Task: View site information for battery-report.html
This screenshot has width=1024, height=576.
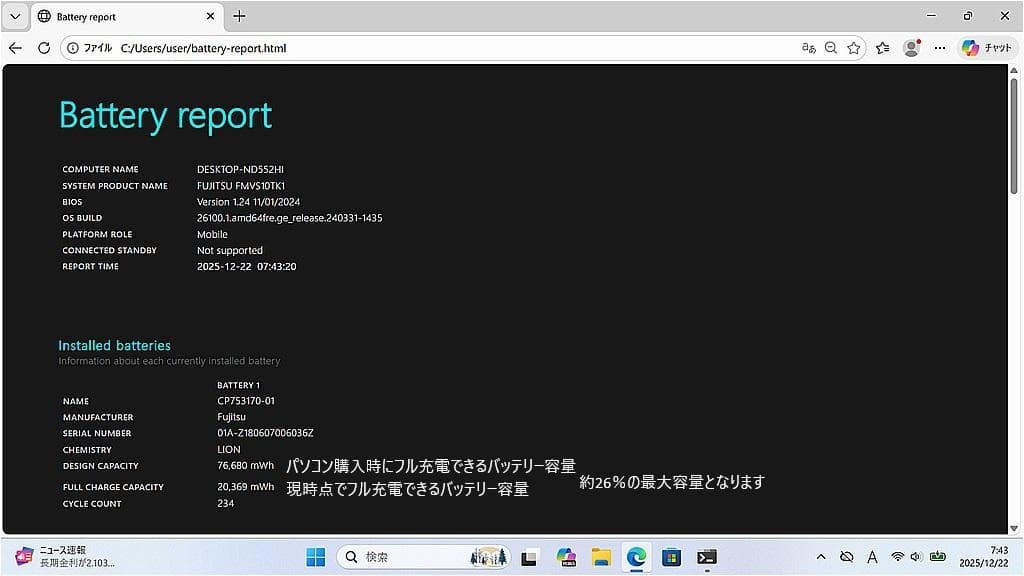Action: [x=73, y=48]
